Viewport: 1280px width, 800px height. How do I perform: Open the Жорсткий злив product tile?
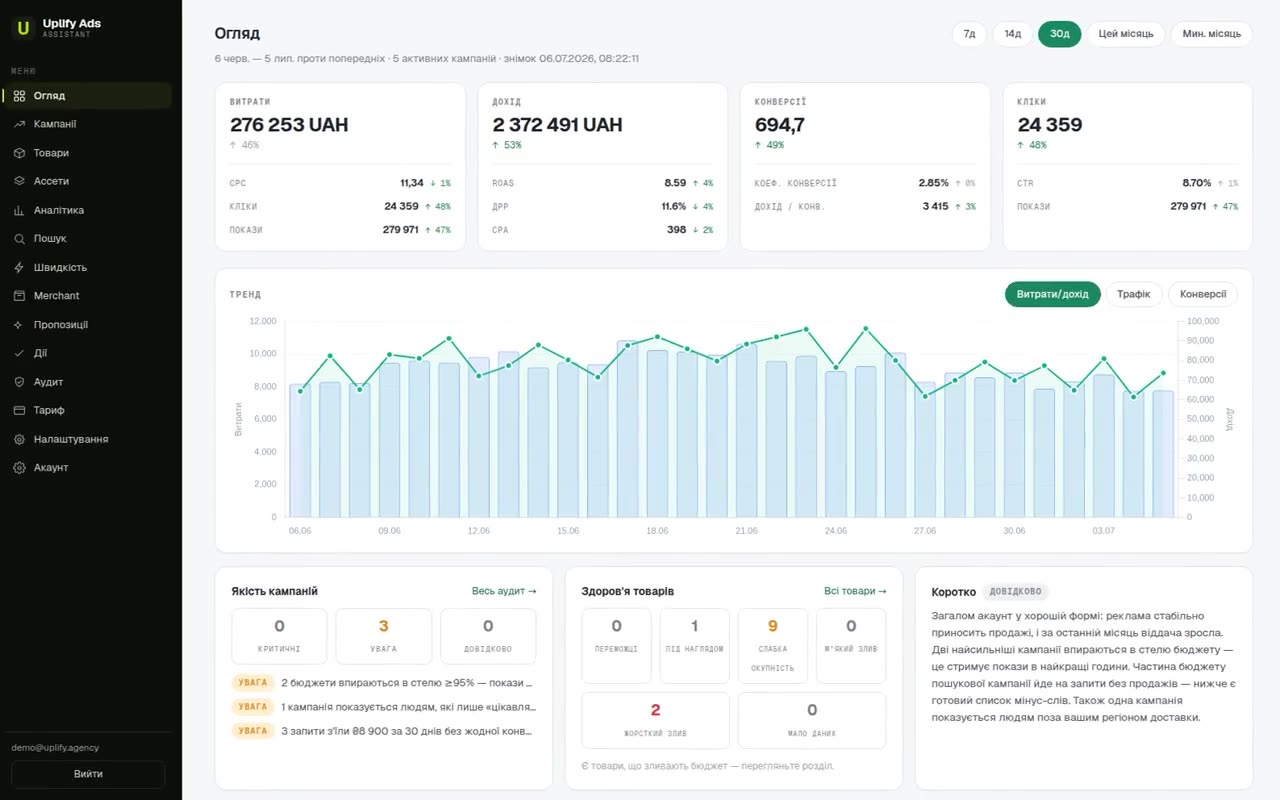(656, 720)
